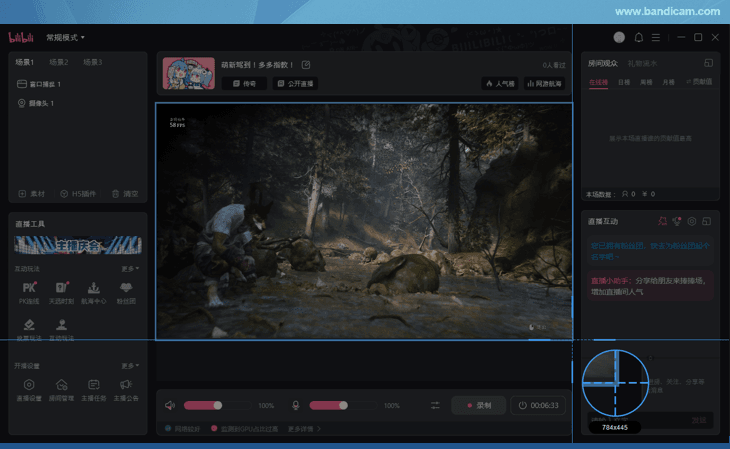
Task: Select the 日榜 ranking tab
Action: tap(624, 82)
